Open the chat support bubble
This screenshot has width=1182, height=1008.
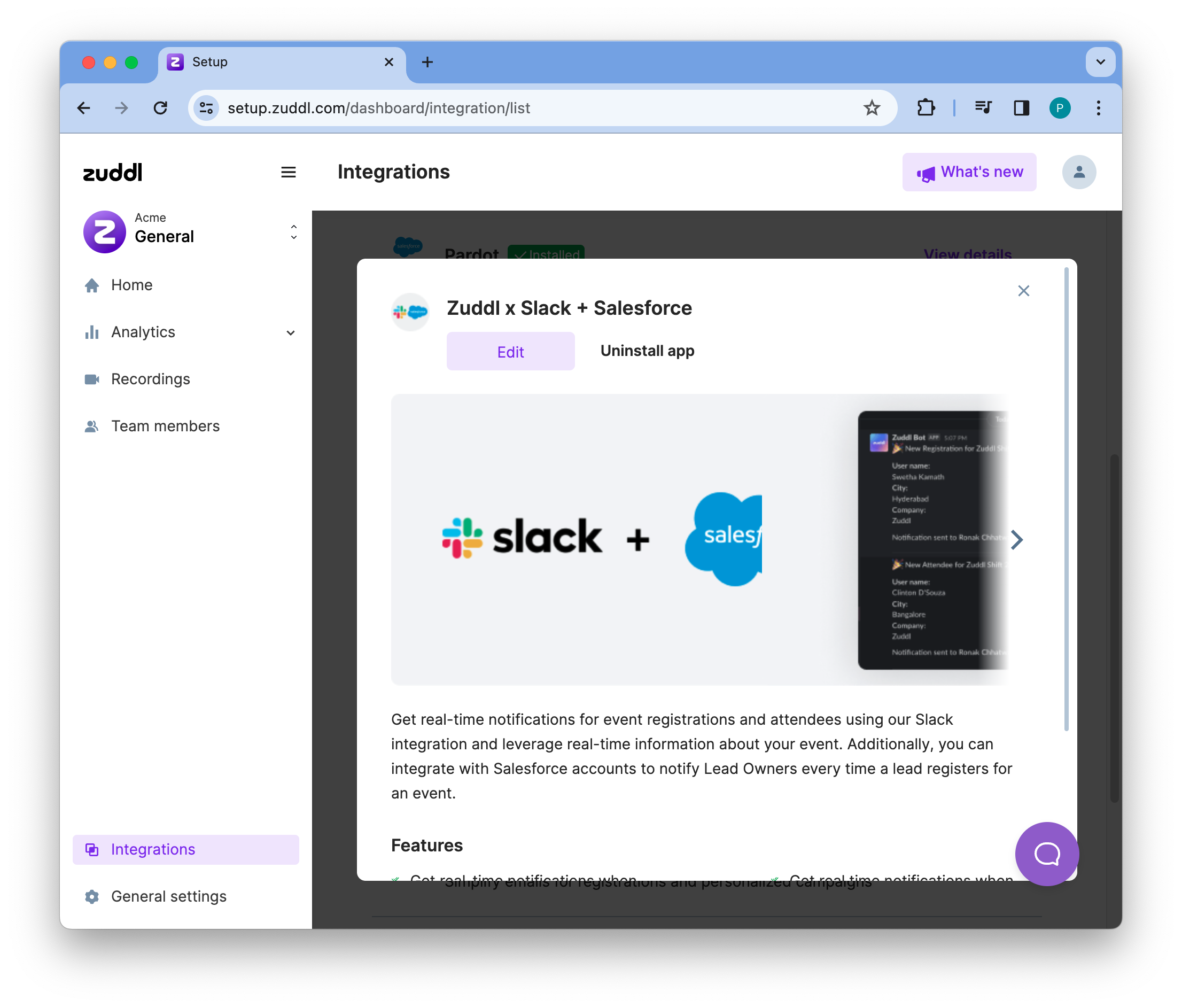click(x=1046, y=854)
